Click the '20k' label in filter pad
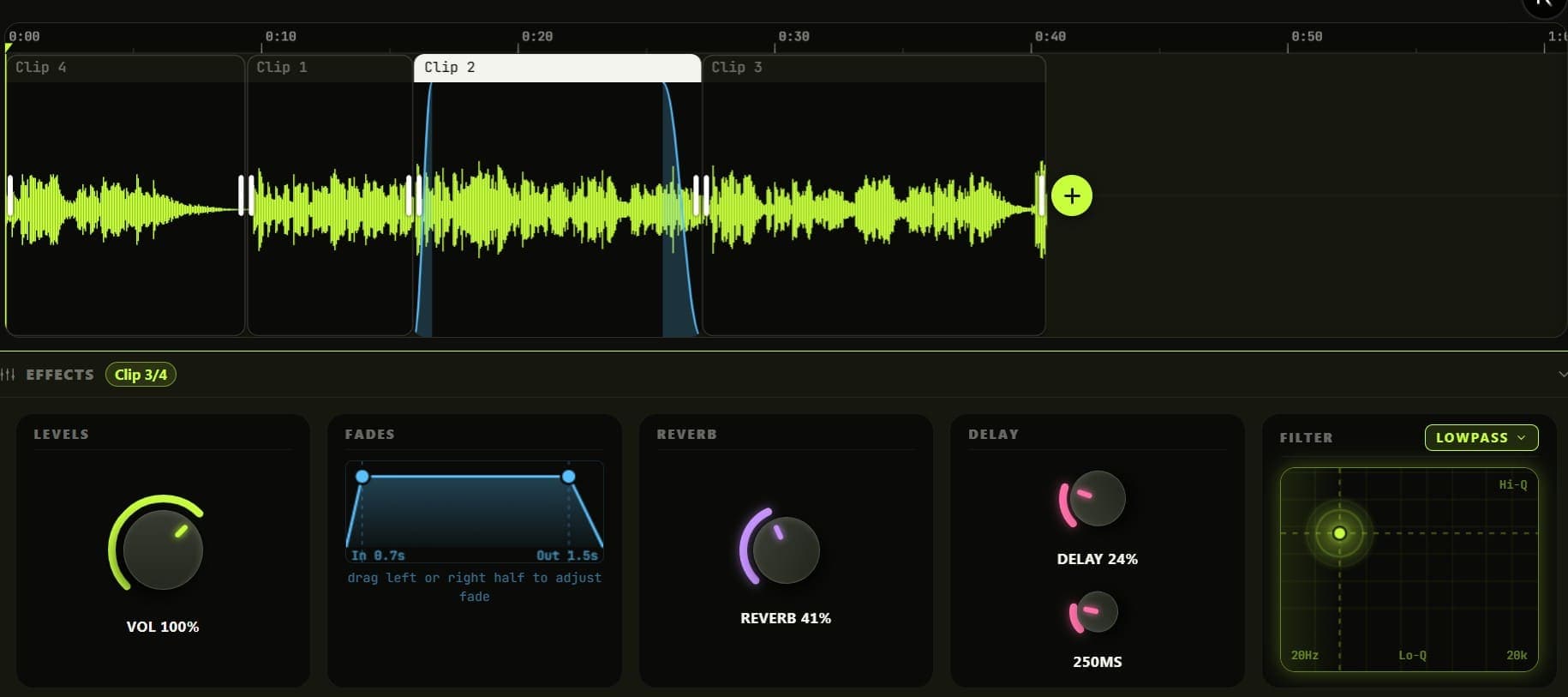The image size is (1568, 697). point(1517,655)
